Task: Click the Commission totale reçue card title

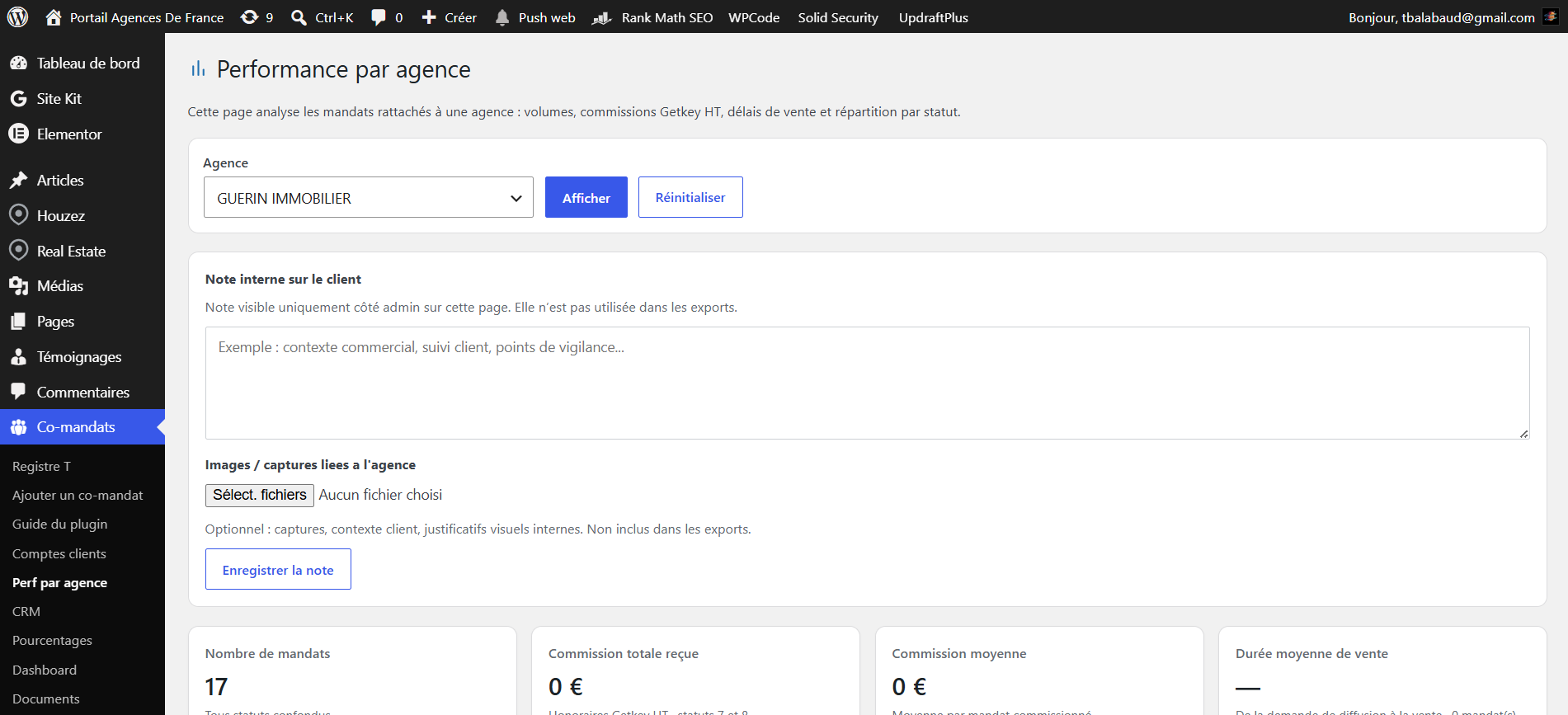Action: pyautogui.click(x=624, y=654)
